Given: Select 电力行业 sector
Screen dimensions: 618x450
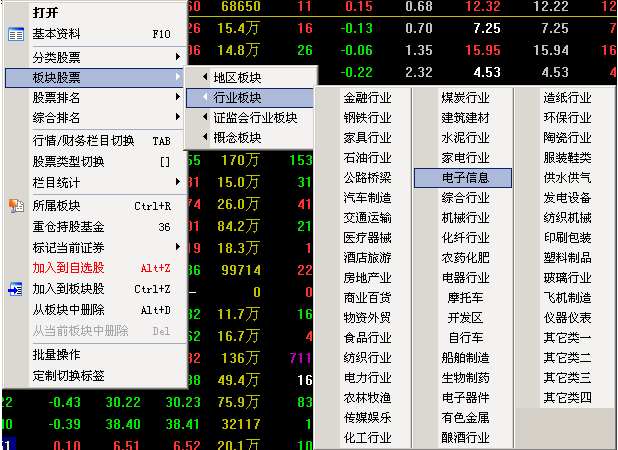Looking at the screenshot, I should (367, 378).
